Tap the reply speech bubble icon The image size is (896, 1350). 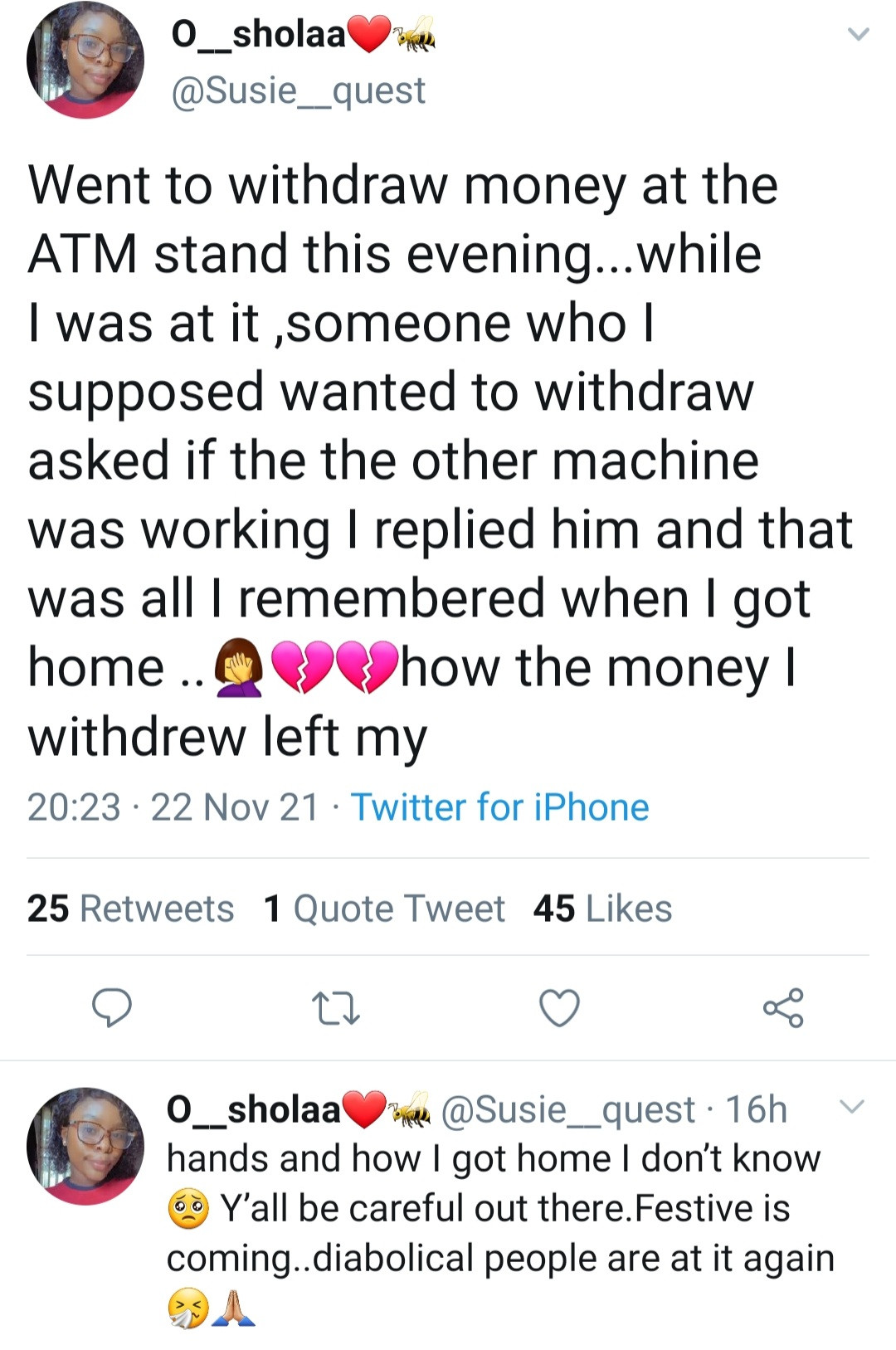pos(111,1007)
